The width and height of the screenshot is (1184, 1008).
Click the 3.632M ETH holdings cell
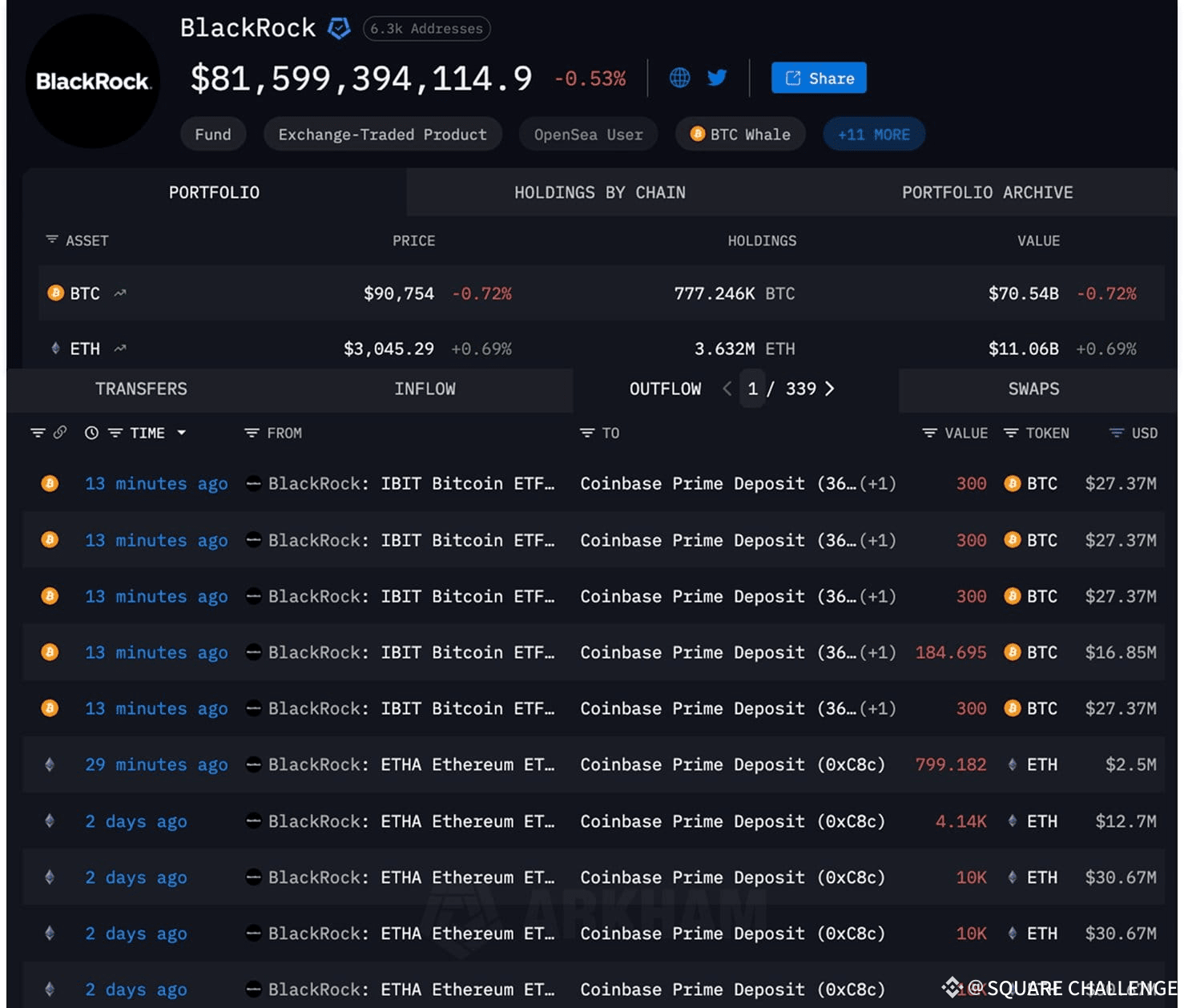coord(744,349)
